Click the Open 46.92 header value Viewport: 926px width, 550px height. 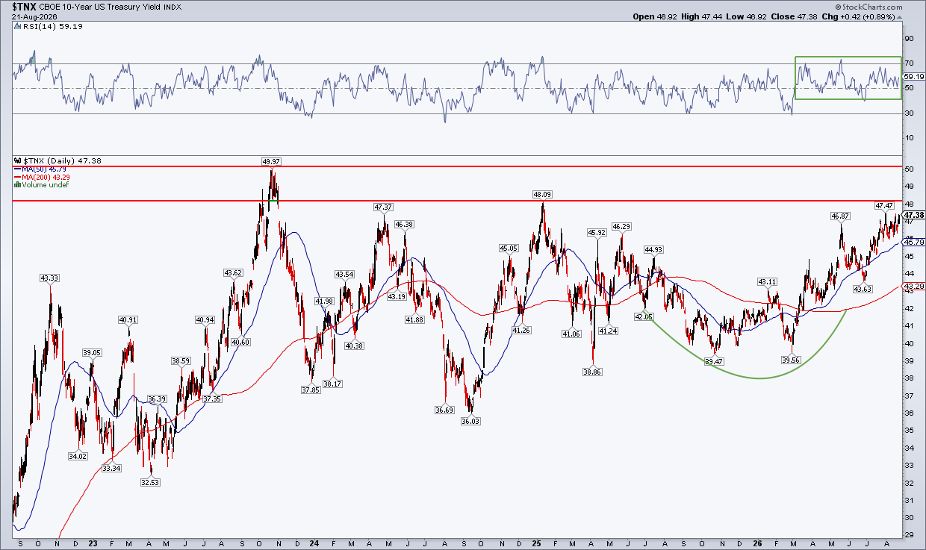click(x=654, y=17)
